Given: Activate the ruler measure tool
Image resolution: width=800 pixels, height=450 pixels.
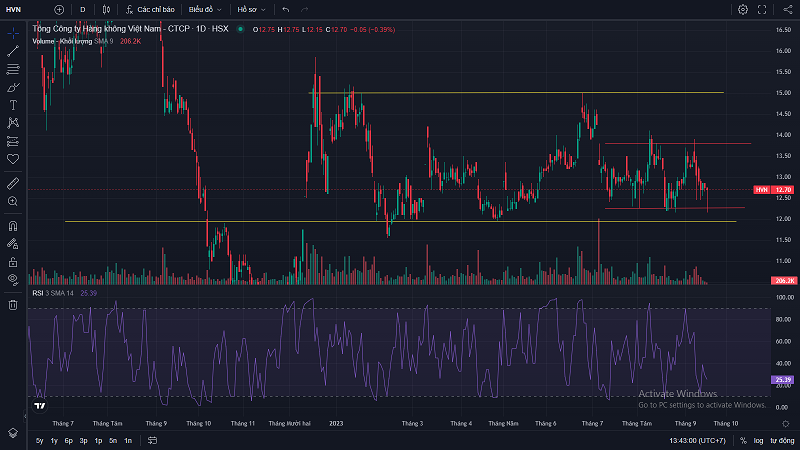Looking at the screenshot, I should click(13, 183).
